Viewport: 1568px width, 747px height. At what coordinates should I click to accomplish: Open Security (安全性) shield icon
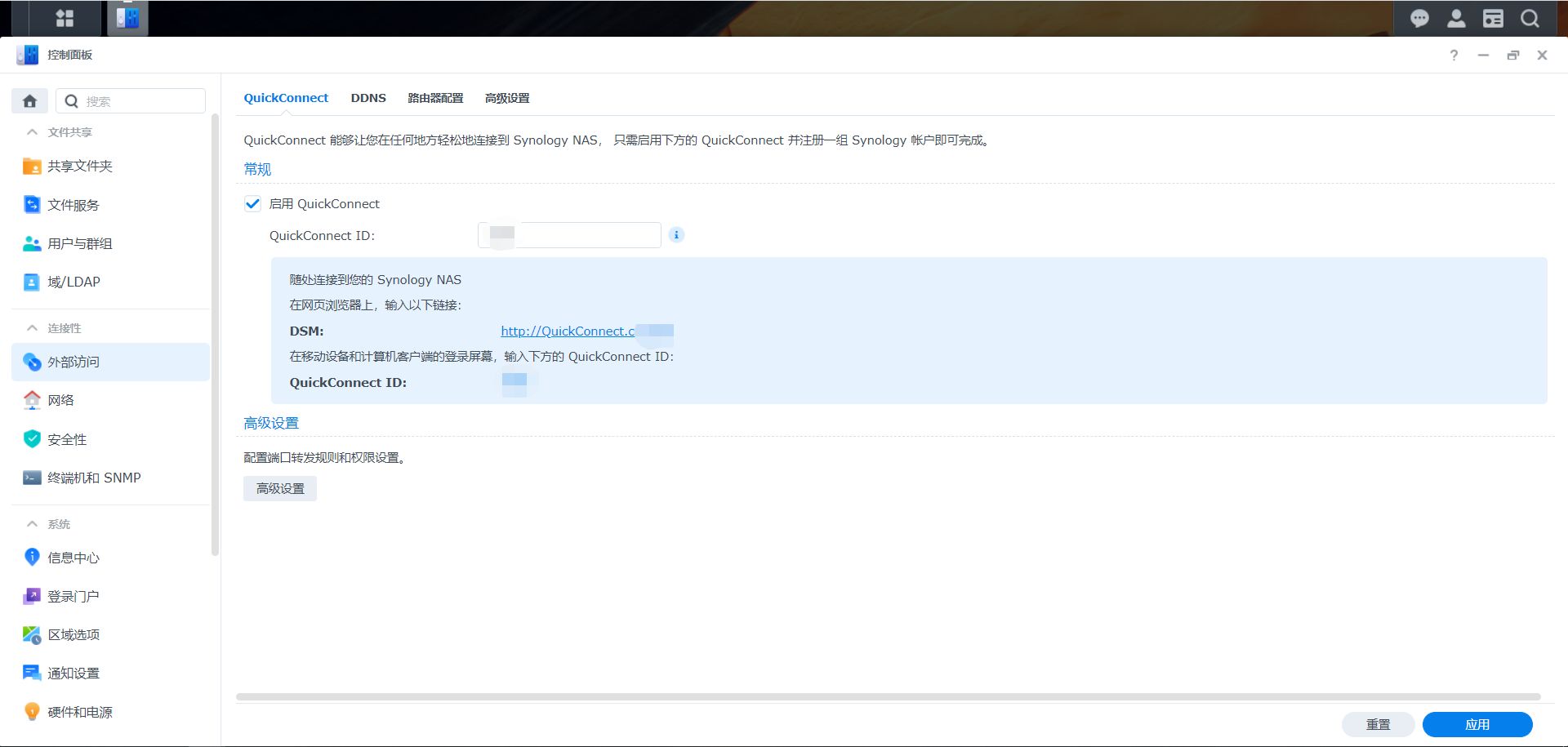click(x=32, y=439)
